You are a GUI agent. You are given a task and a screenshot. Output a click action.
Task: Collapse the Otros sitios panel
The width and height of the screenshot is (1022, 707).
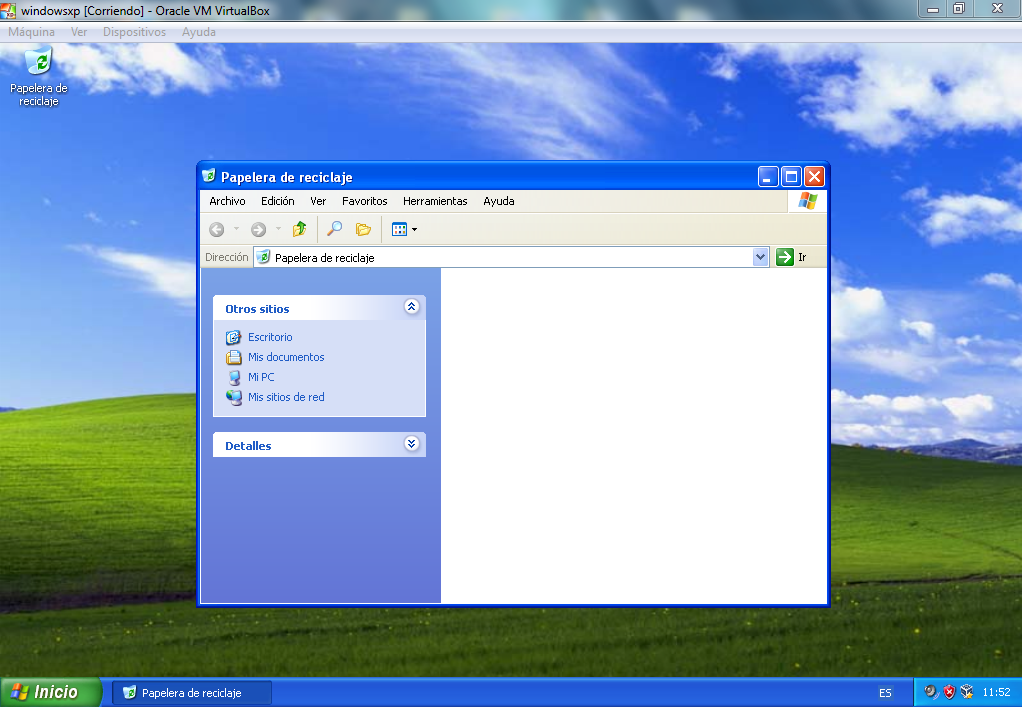[411, 306]
